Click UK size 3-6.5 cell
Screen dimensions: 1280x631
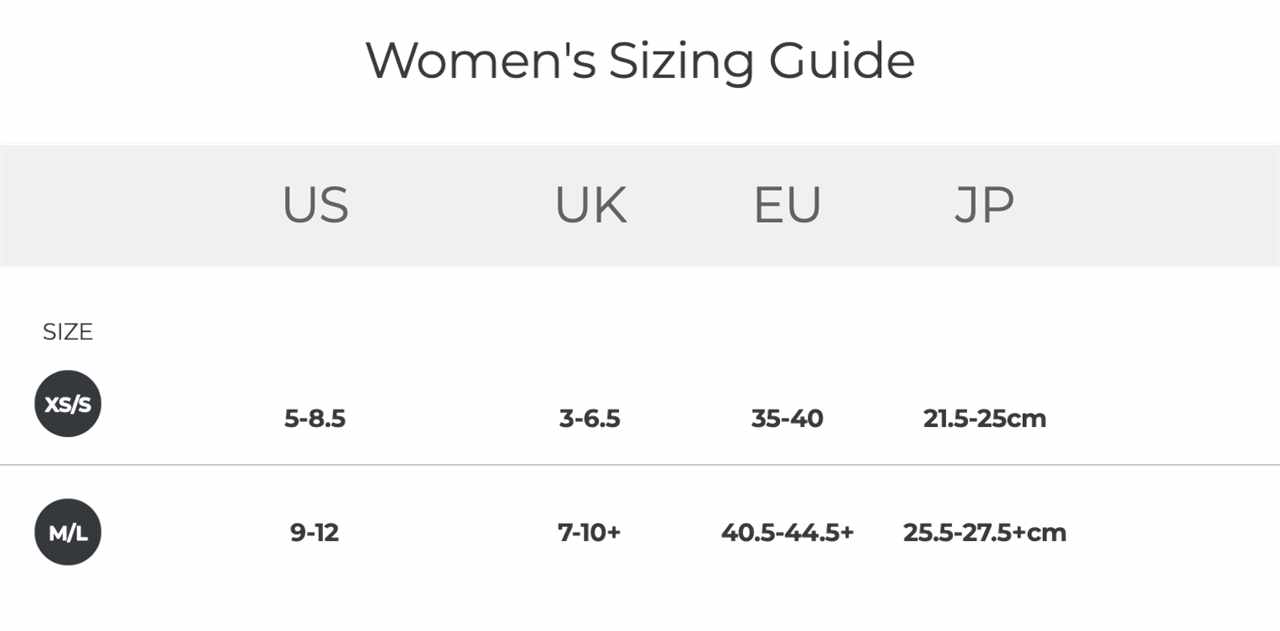(590, 418)
